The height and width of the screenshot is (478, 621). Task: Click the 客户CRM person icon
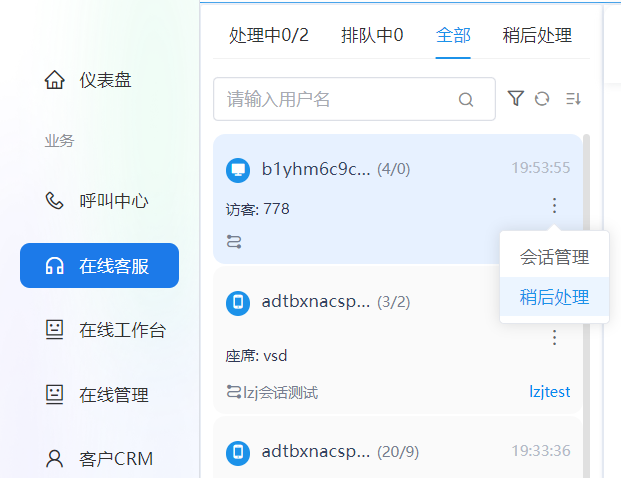pyautogui.click(x=54, y=459)
